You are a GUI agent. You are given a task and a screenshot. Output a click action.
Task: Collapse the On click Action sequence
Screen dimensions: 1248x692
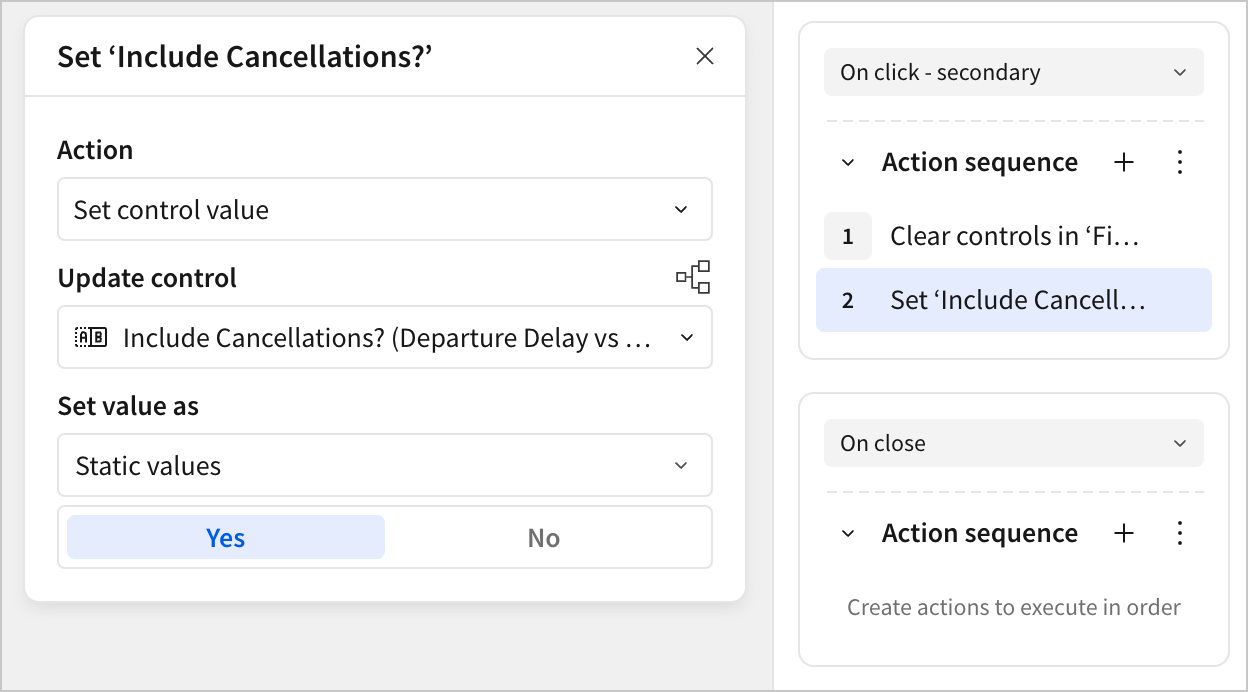pos(848,163)
